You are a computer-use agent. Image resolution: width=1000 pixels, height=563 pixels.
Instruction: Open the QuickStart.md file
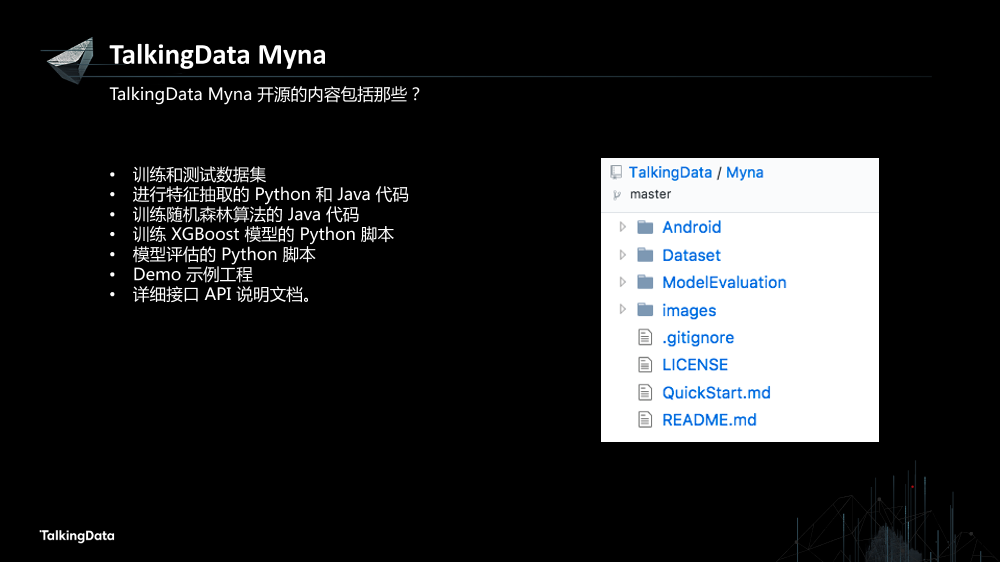[x=716, y=393]
